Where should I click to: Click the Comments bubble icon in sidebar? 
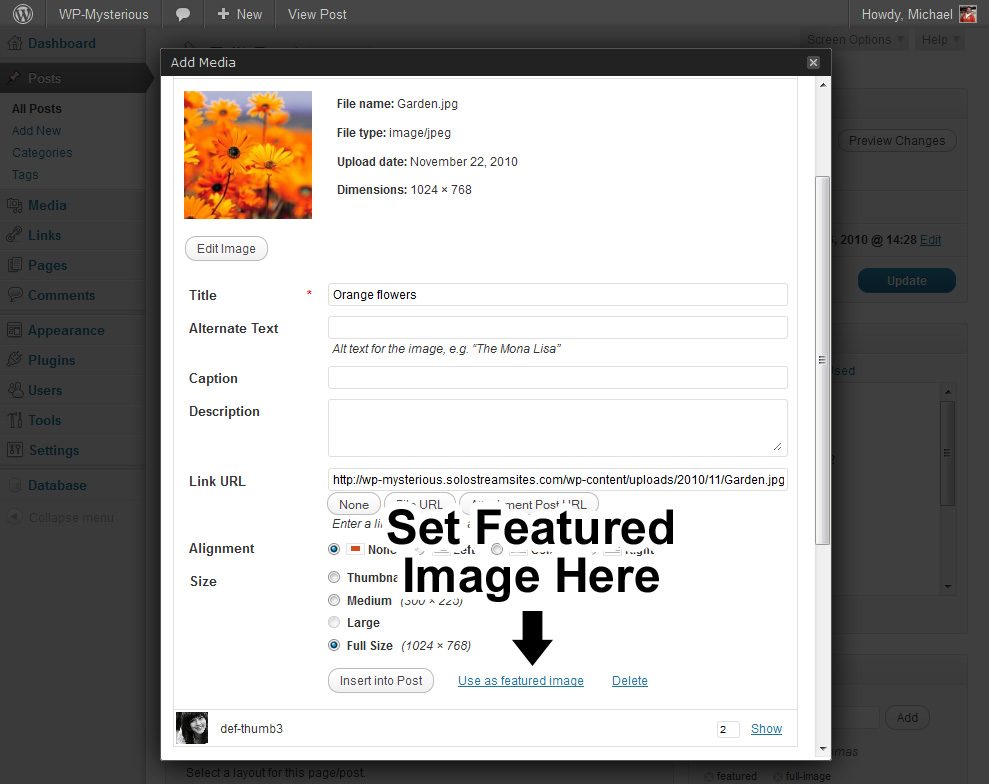pyautogui.click(x=15, y=295)
